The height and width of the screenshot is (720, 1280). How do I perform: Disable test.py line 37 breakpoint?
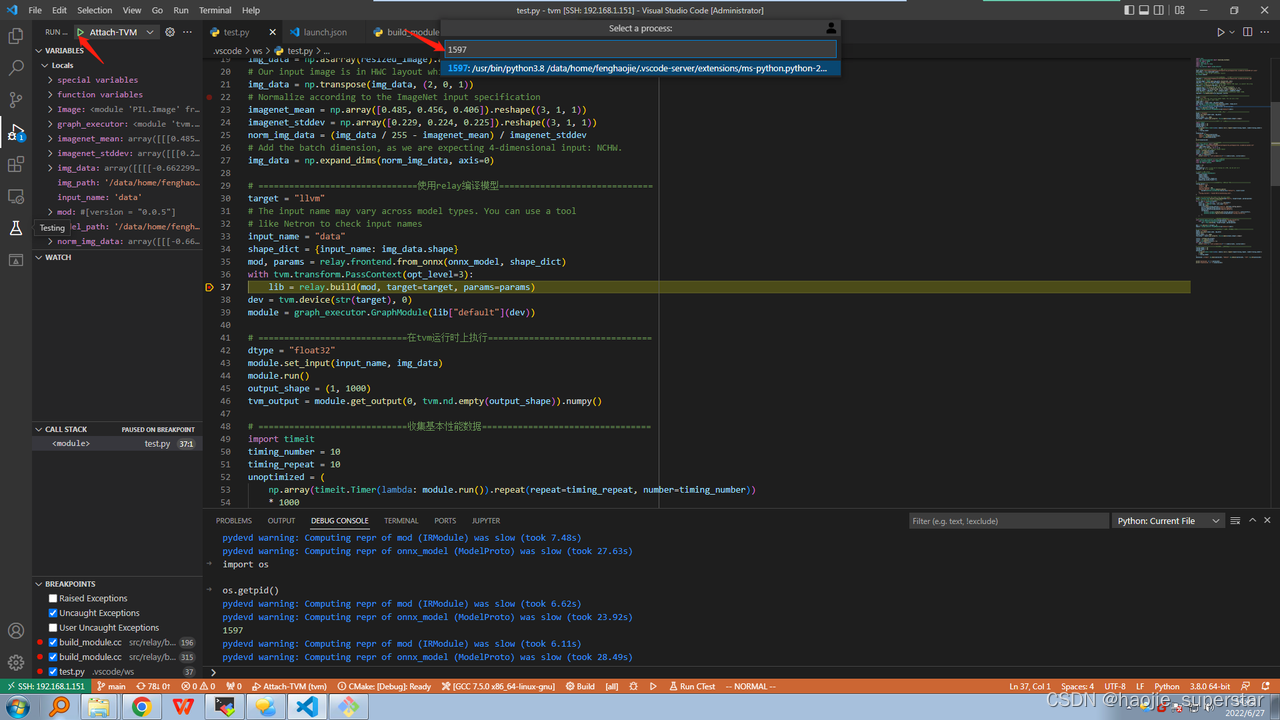coord(53,672)
